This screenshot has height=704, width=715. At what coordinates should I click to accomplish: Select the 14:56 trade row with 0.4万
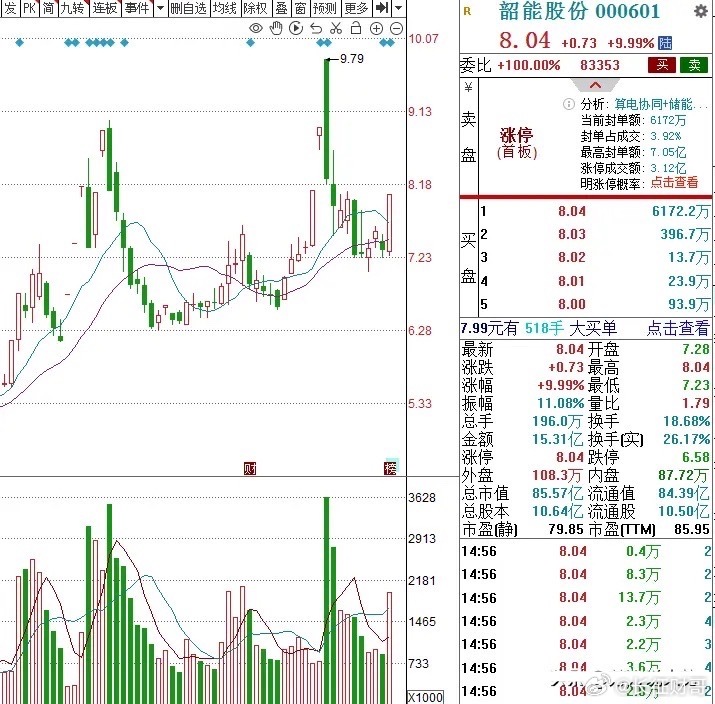[x=586, y=551]
